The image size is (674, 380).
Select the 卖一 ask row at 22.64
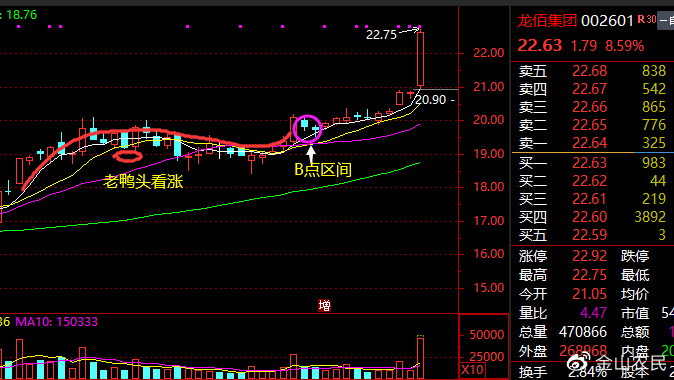(593, 143)
